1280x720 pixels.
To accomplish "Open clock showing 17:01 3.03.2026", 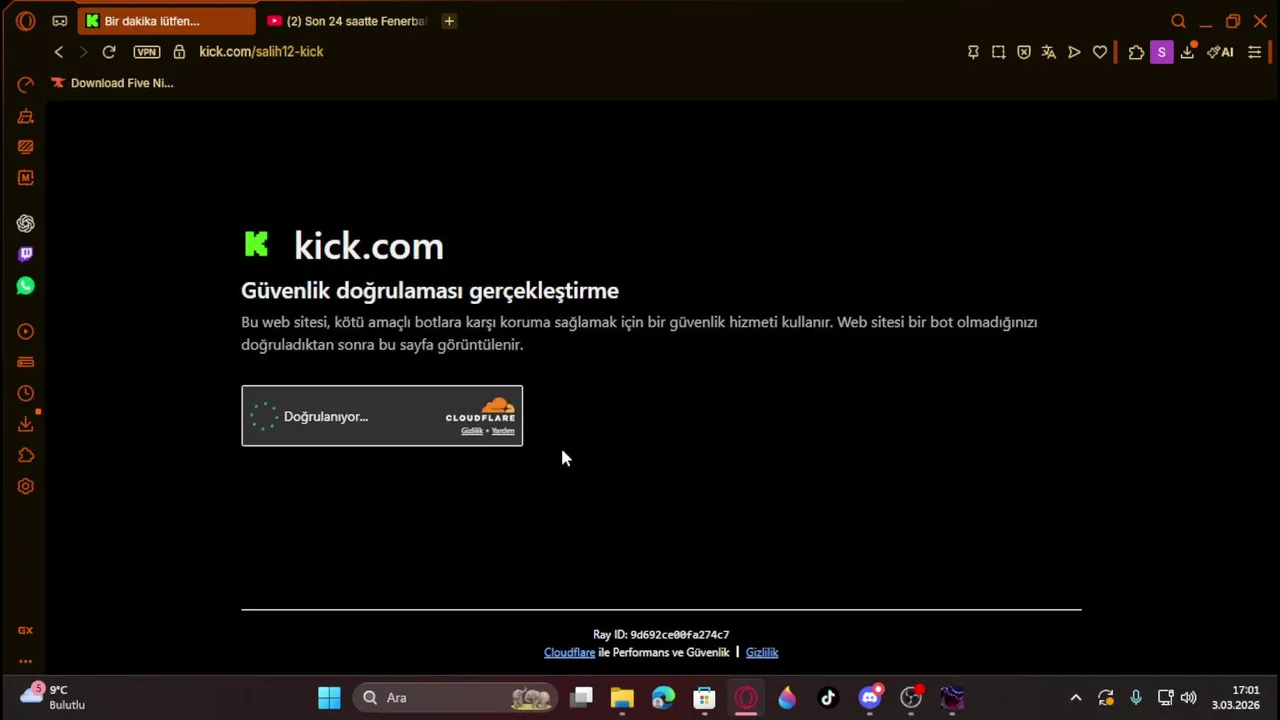I will 1236,698.
